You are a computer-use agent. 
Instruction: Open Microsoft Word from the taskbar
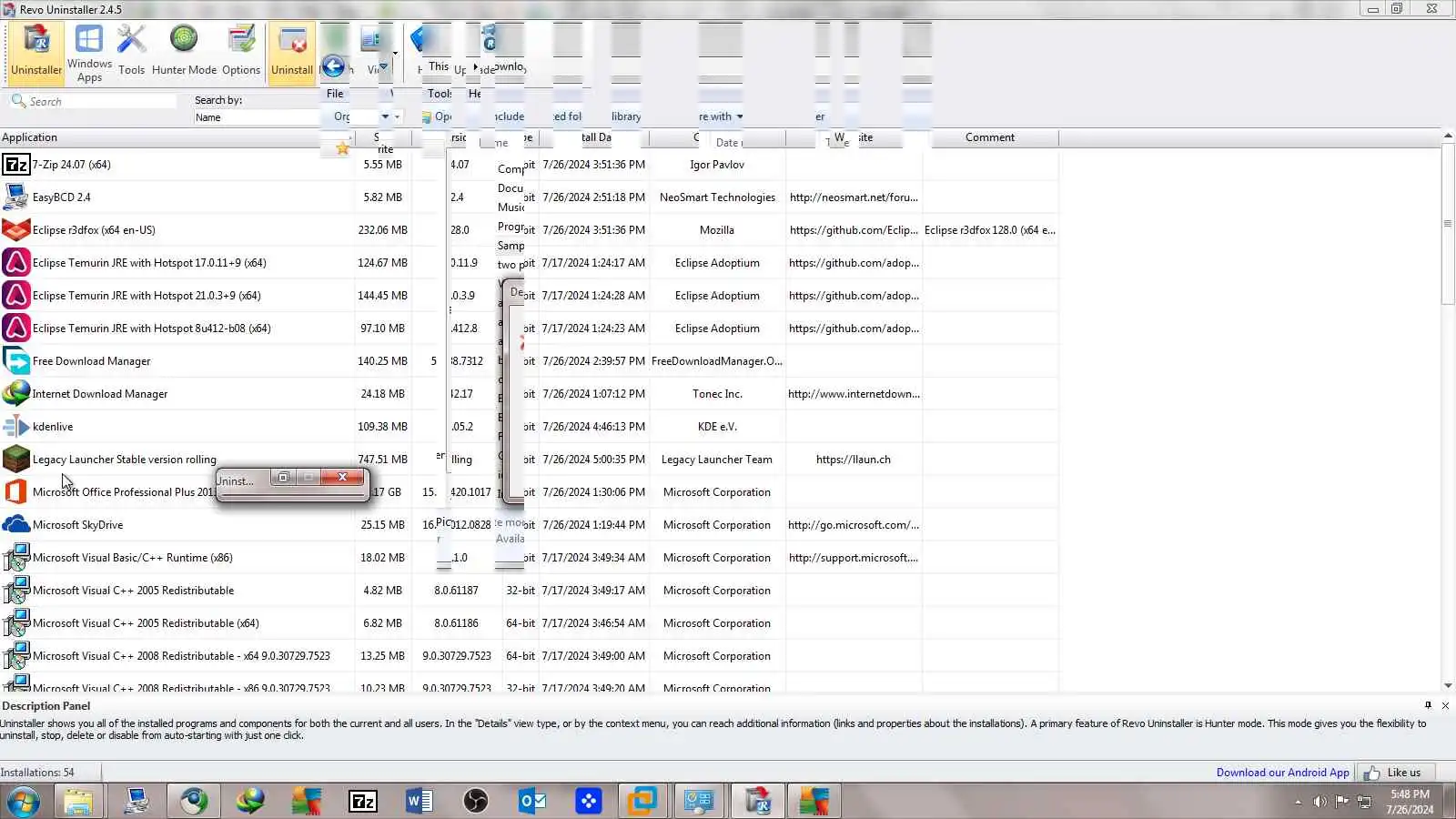point(420,802)
